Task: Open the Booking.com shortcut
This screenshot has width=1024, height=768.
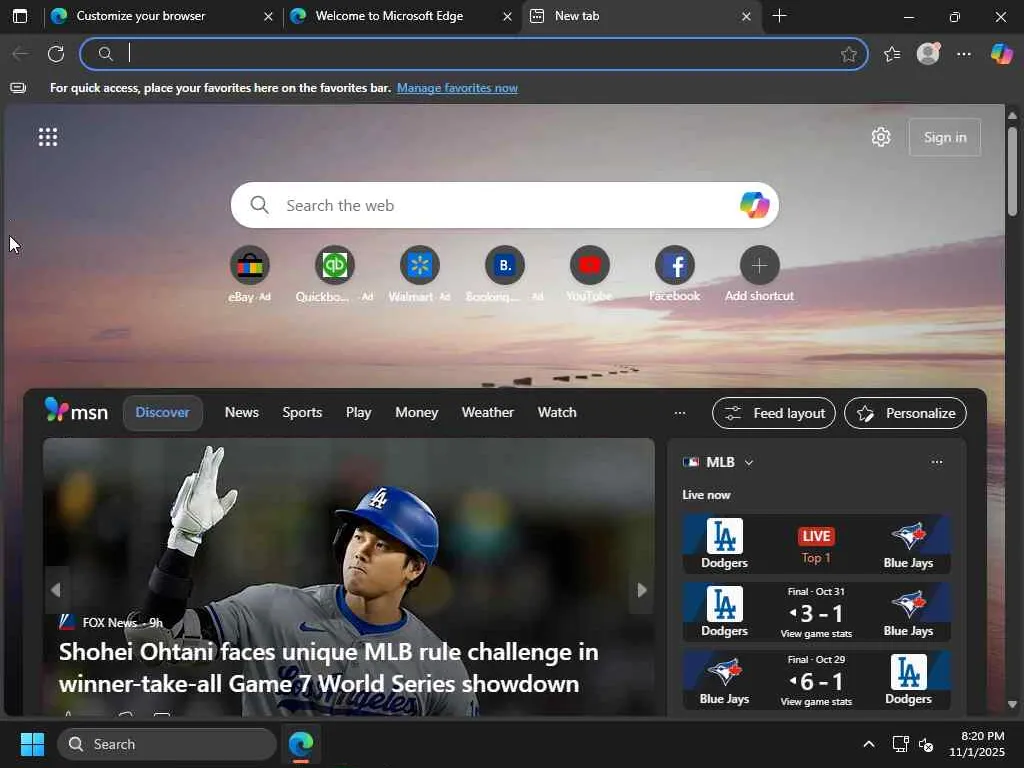Action: coord(504,266)
